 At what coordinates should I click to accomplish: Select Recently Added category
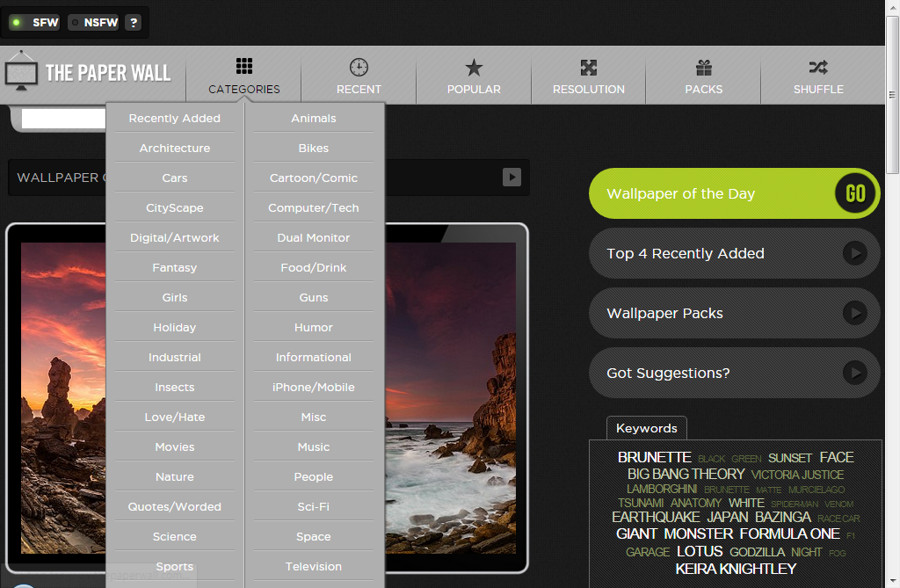coord(174,118)
